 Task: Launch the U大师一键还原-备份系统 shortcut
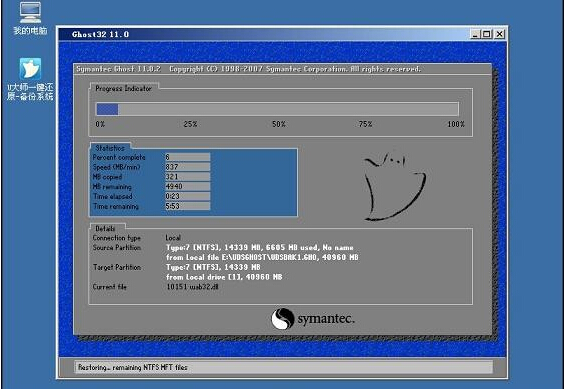[x=30, y=79]
